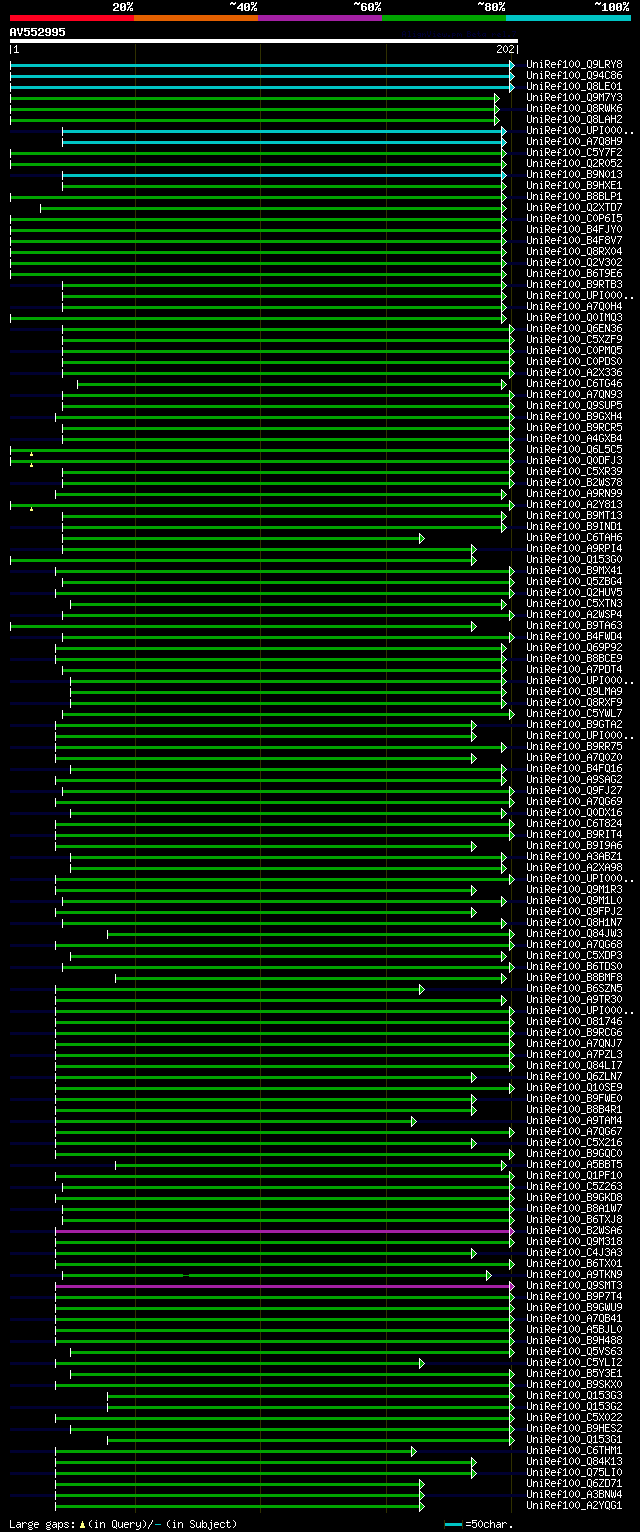Open hit UniRef100_Q2V302
The width and height of the screenshot is (640, 1532).
574,262
